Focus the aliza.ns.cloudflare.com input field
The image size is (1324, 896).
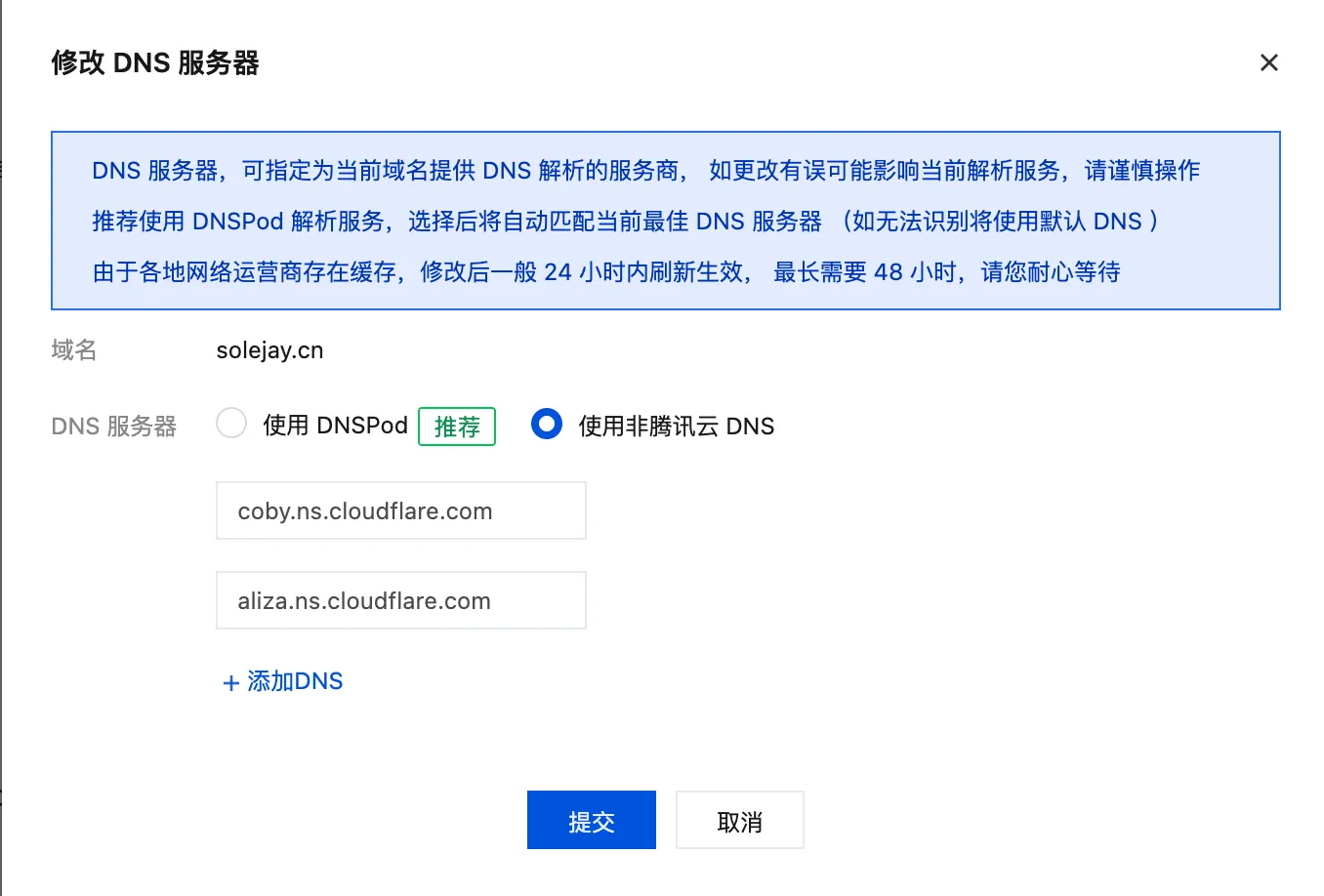point(400,600)
